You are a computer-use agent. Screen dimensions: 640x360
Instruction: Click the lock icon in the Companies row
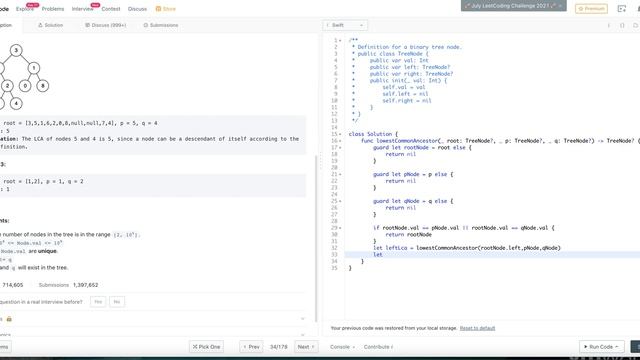[x=9, y=319]
